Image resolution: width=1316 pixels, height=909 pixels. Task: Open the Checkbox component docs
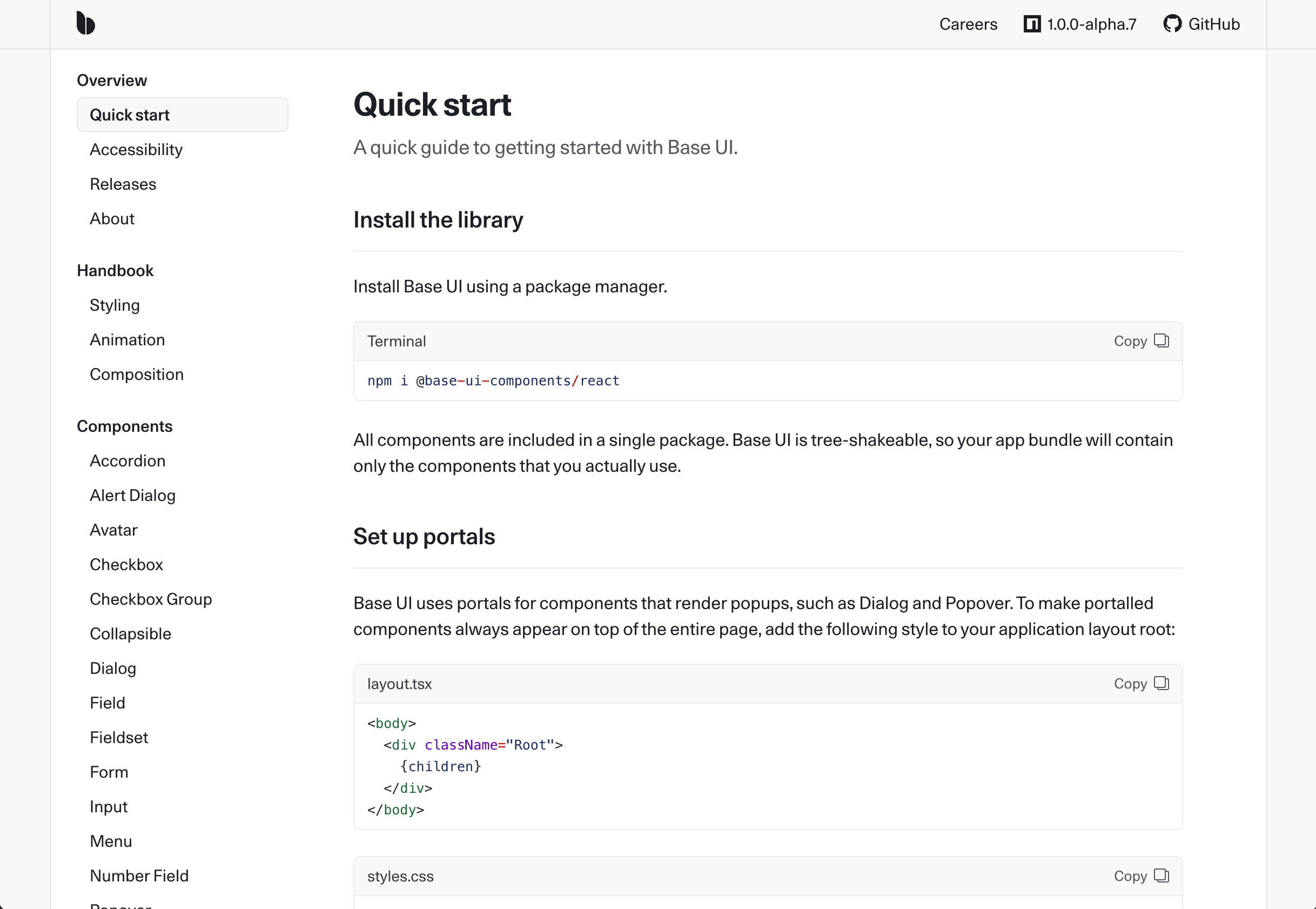(x=126, y=564)
